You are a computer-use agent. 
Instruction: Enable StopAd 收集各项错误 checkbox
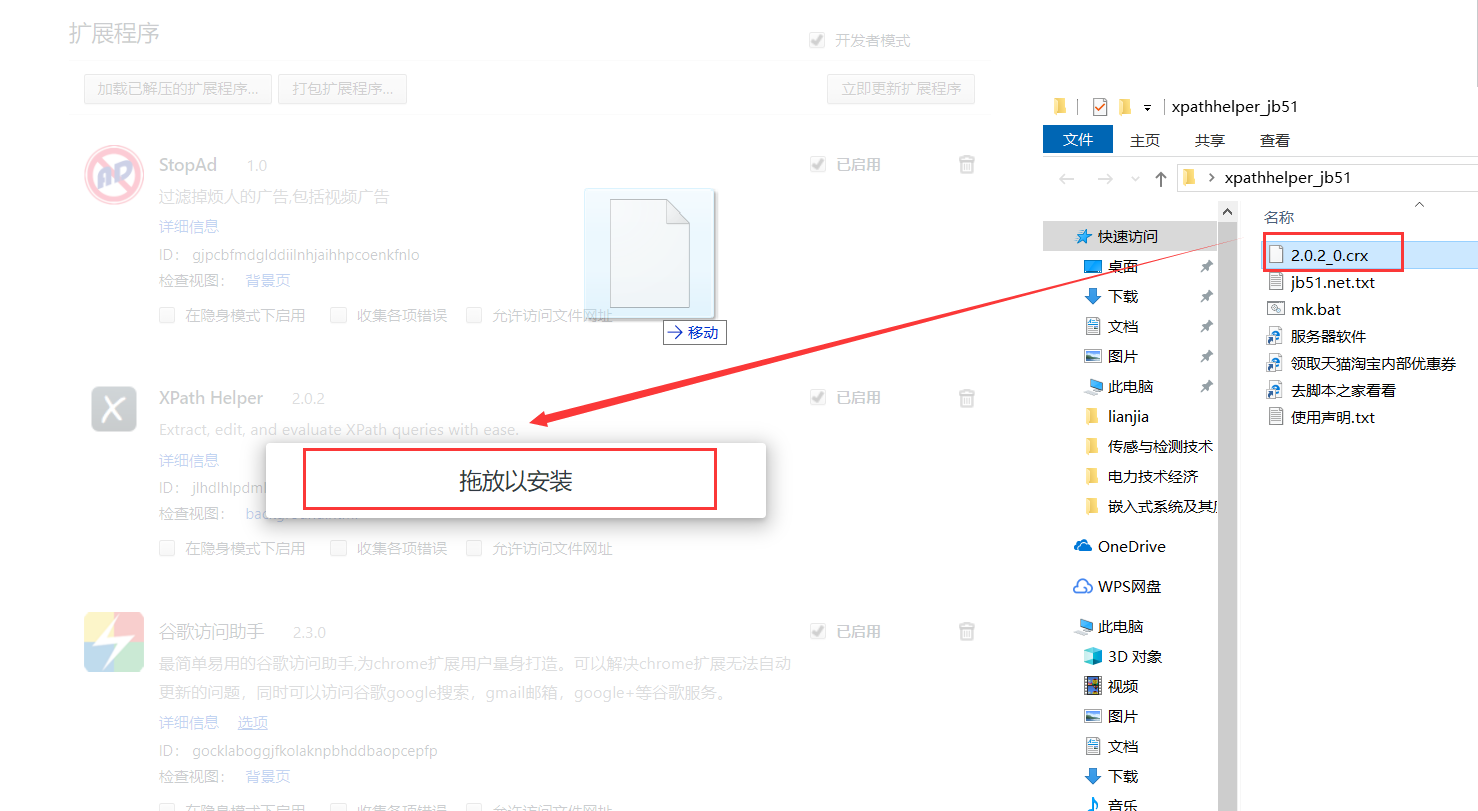338,315
